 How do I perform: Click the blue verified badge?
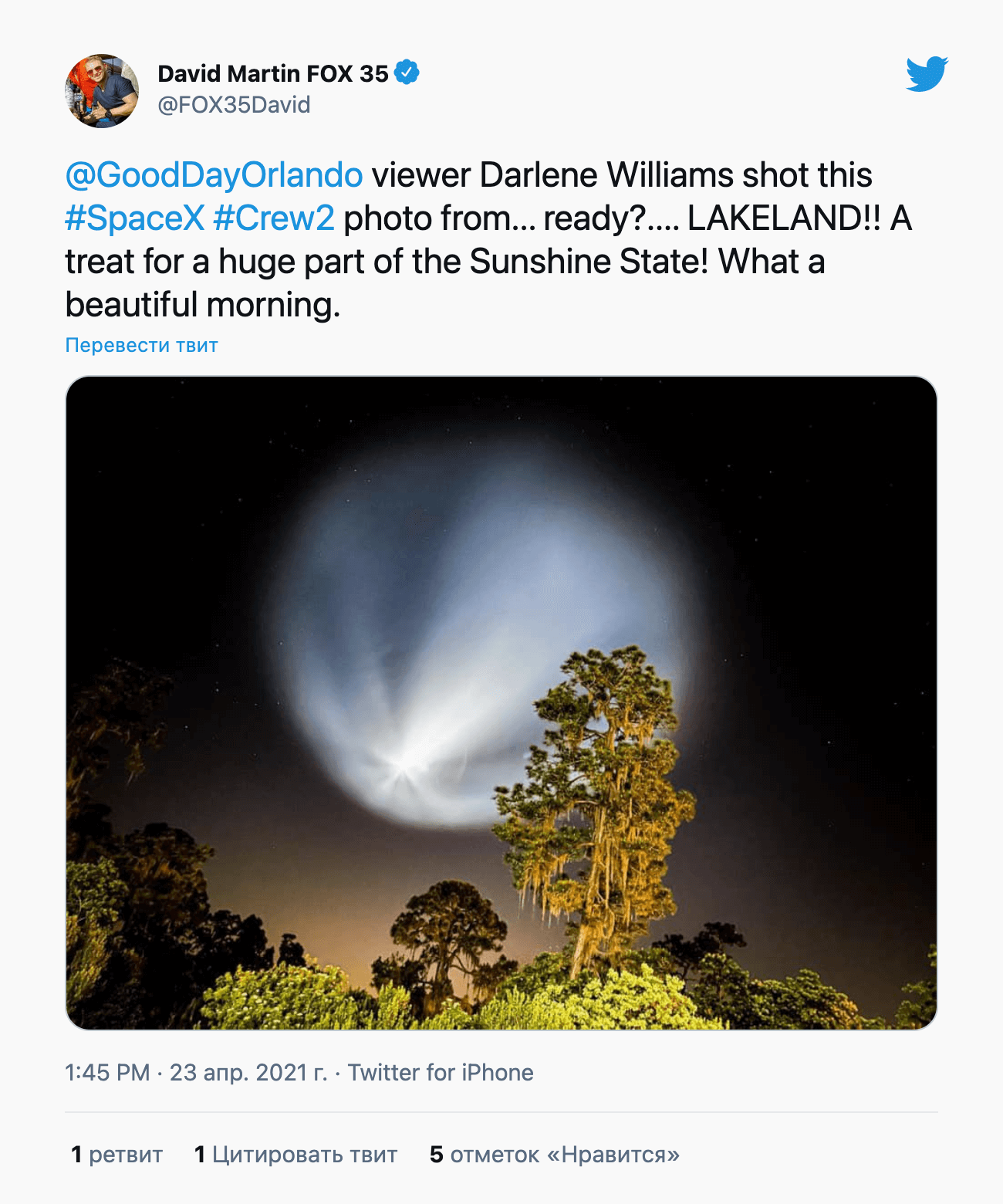point(407,73)
